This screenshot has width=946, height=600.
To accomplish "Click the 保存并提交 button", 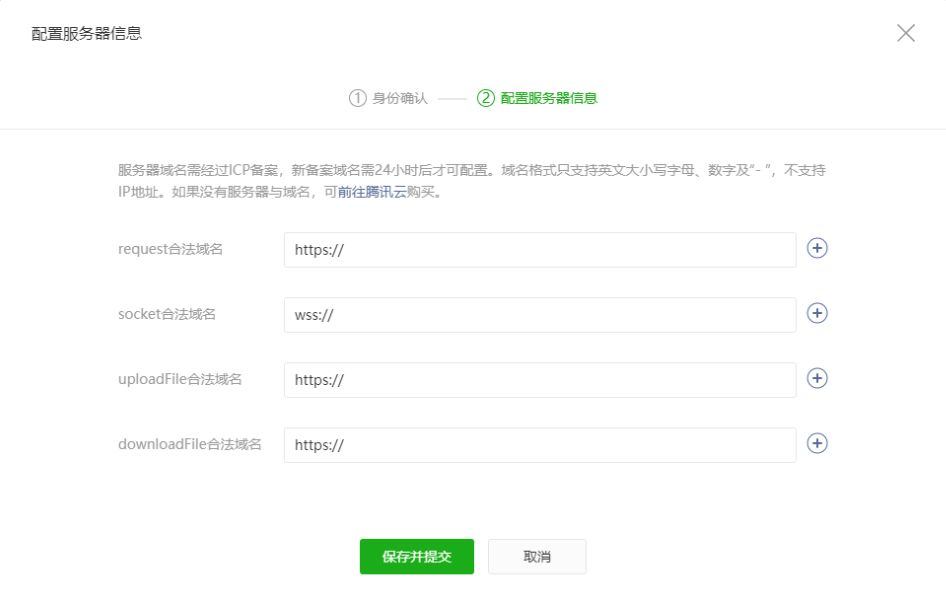I will pyautogui.click(x=417, y=557).
